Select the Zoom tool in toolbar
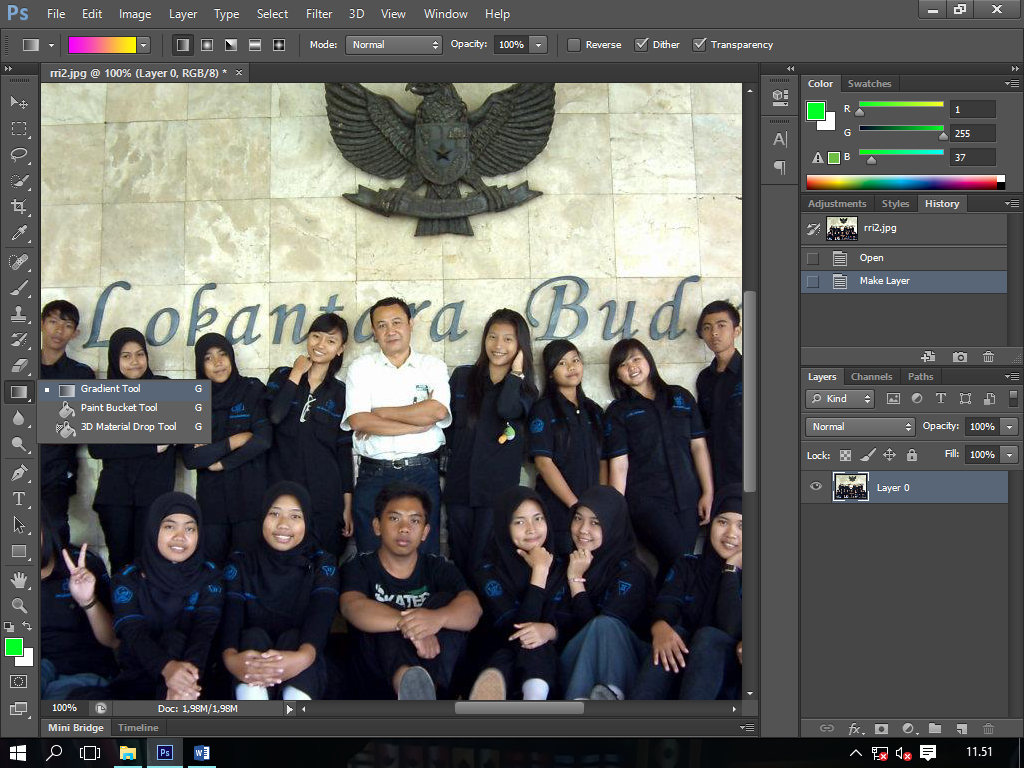This screenshot has width=1024, height=768. 19,605
